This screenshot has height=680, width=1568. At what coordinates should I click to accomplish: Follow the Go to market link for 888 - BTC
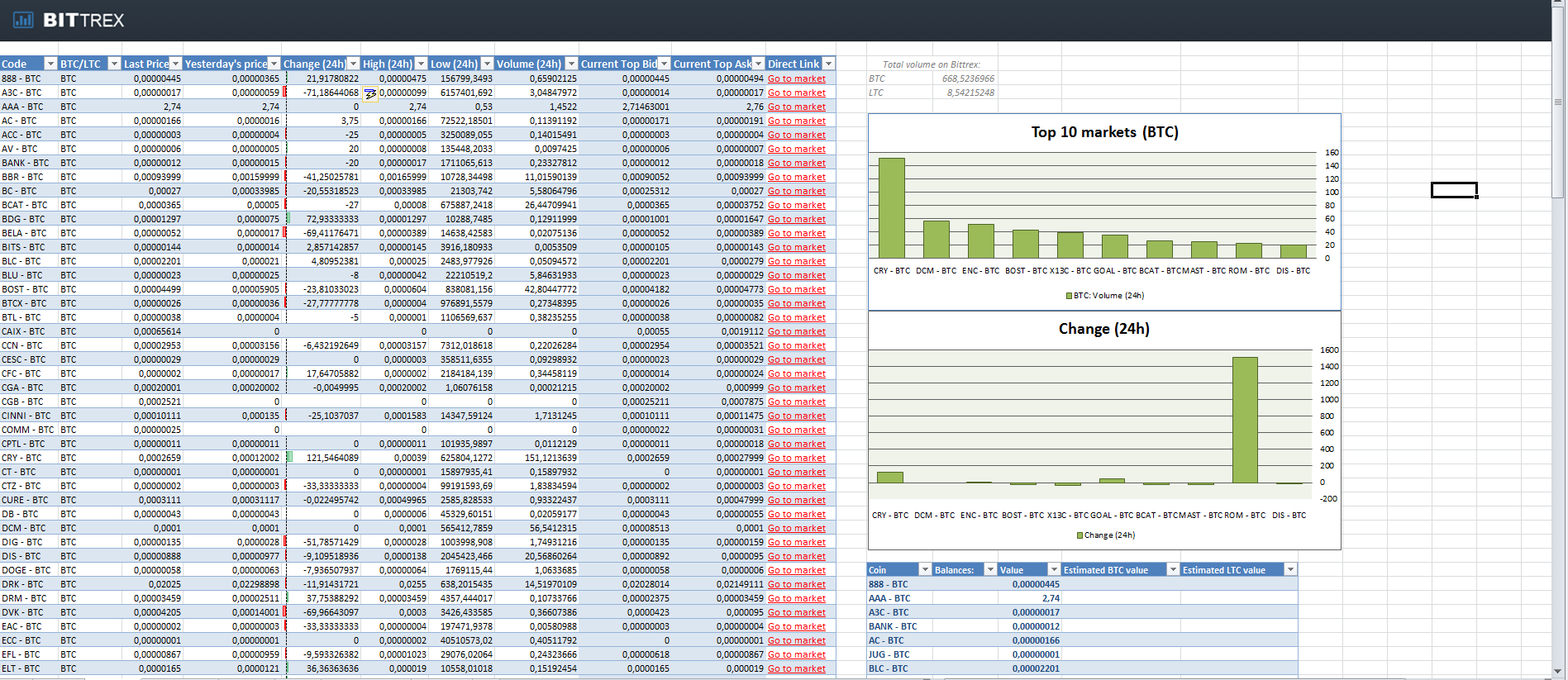[x=796, y=78]
